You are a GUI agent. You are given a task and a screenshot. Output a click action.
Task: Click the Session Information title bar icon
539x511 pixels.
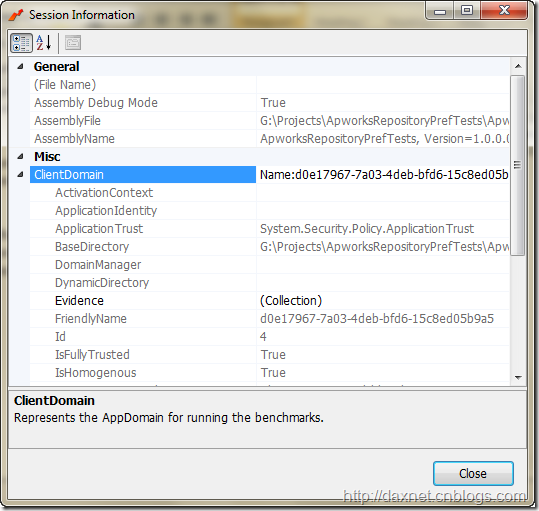click(x=16, y=15)
